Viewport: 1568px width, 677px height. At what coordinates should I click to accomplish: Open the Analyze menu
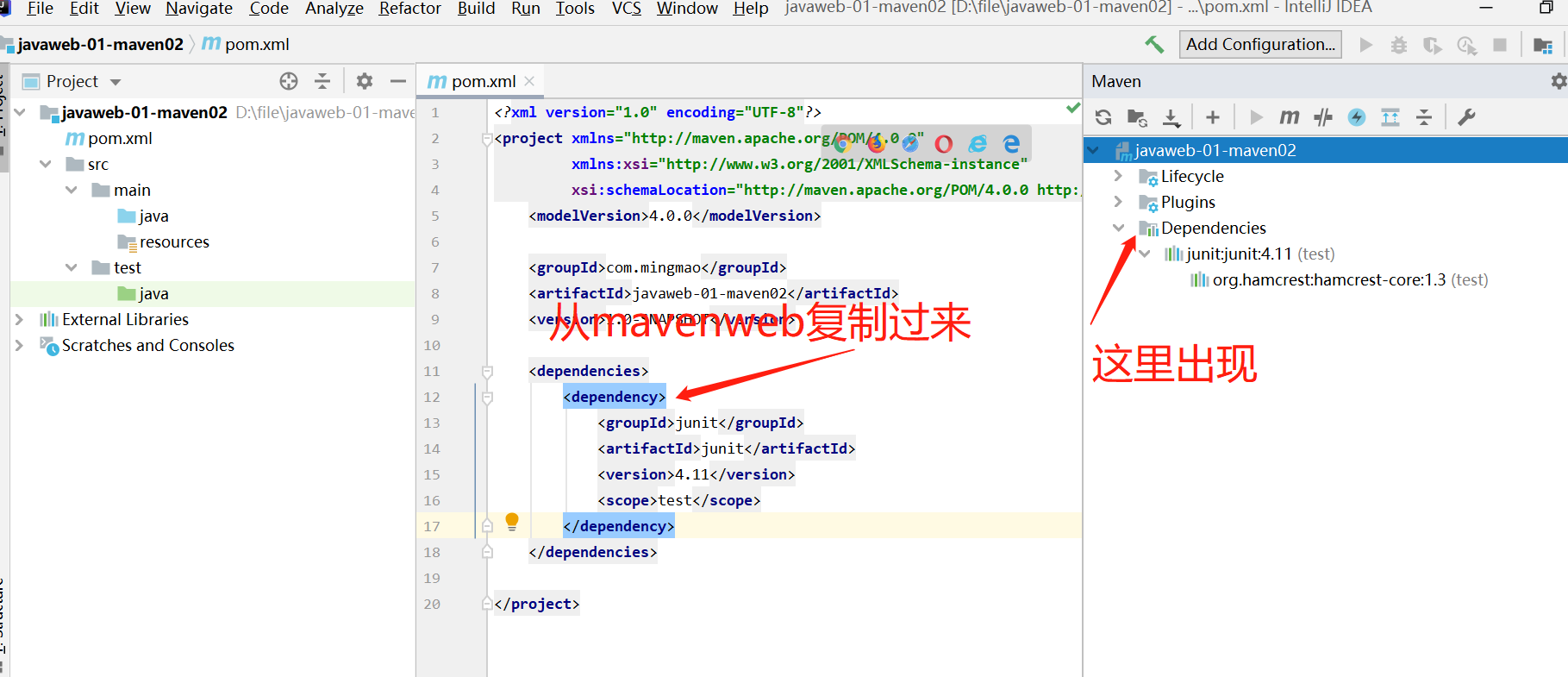coord(334,9)
